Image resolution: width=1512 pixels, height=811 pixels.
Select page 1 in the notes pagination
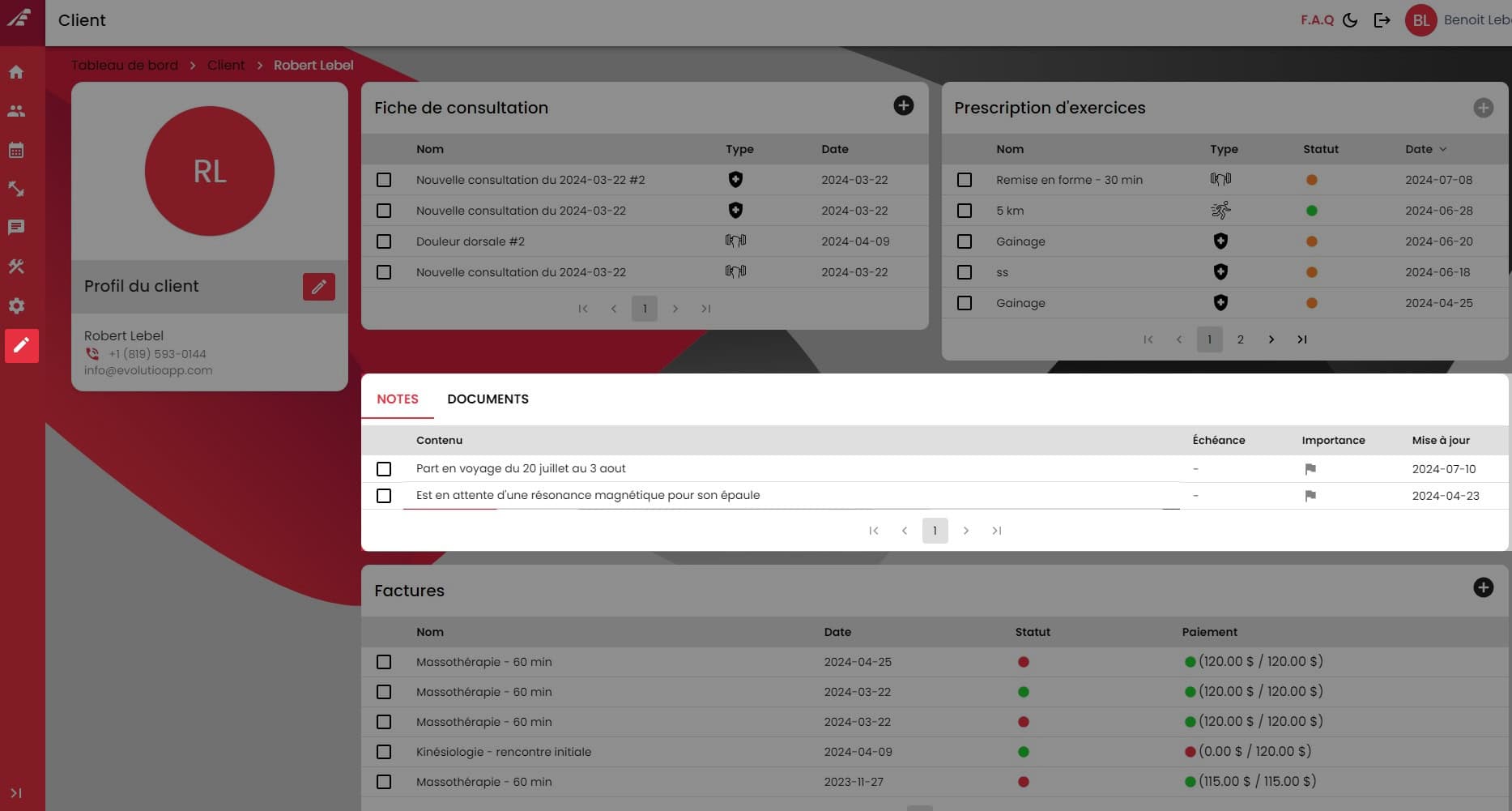[x=935, y=531]
